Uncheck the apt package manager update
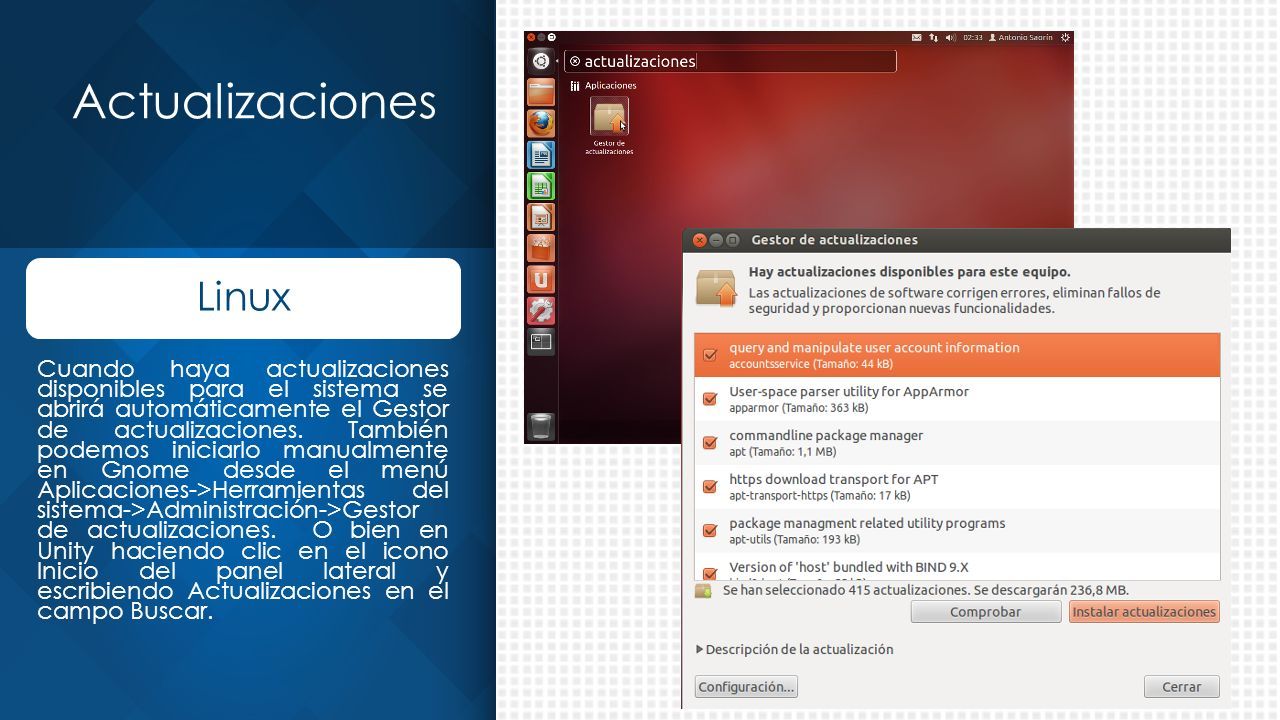Image resolution: width=1280 pixels, height=720 pixels. tap(710, 443)
